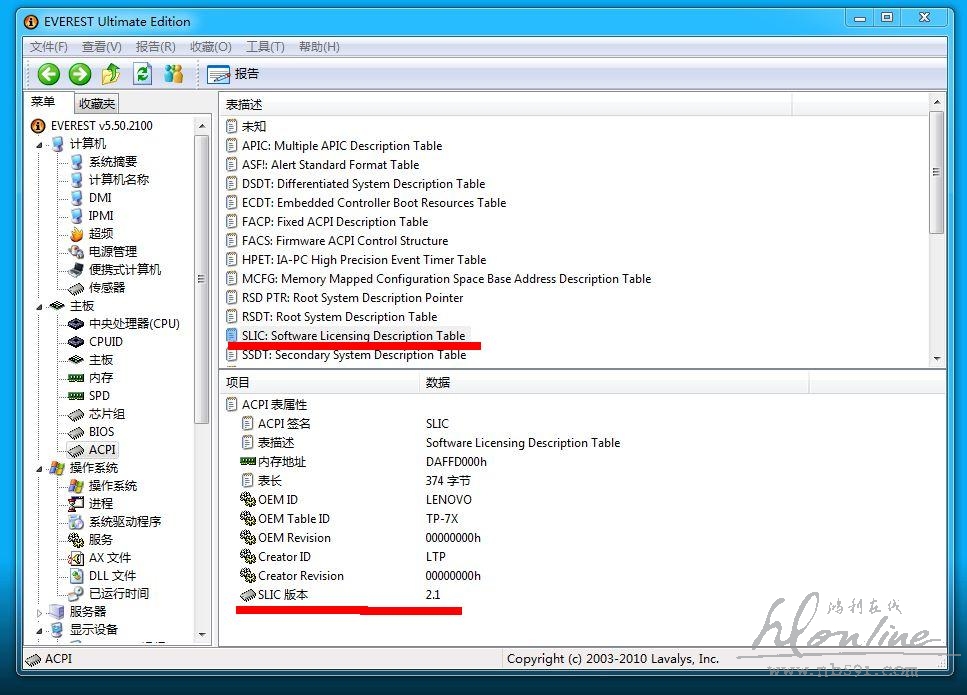Screen dimensions: 967x695
Task: Open the BIOS tree item
Action: click(x=101, y=432)
